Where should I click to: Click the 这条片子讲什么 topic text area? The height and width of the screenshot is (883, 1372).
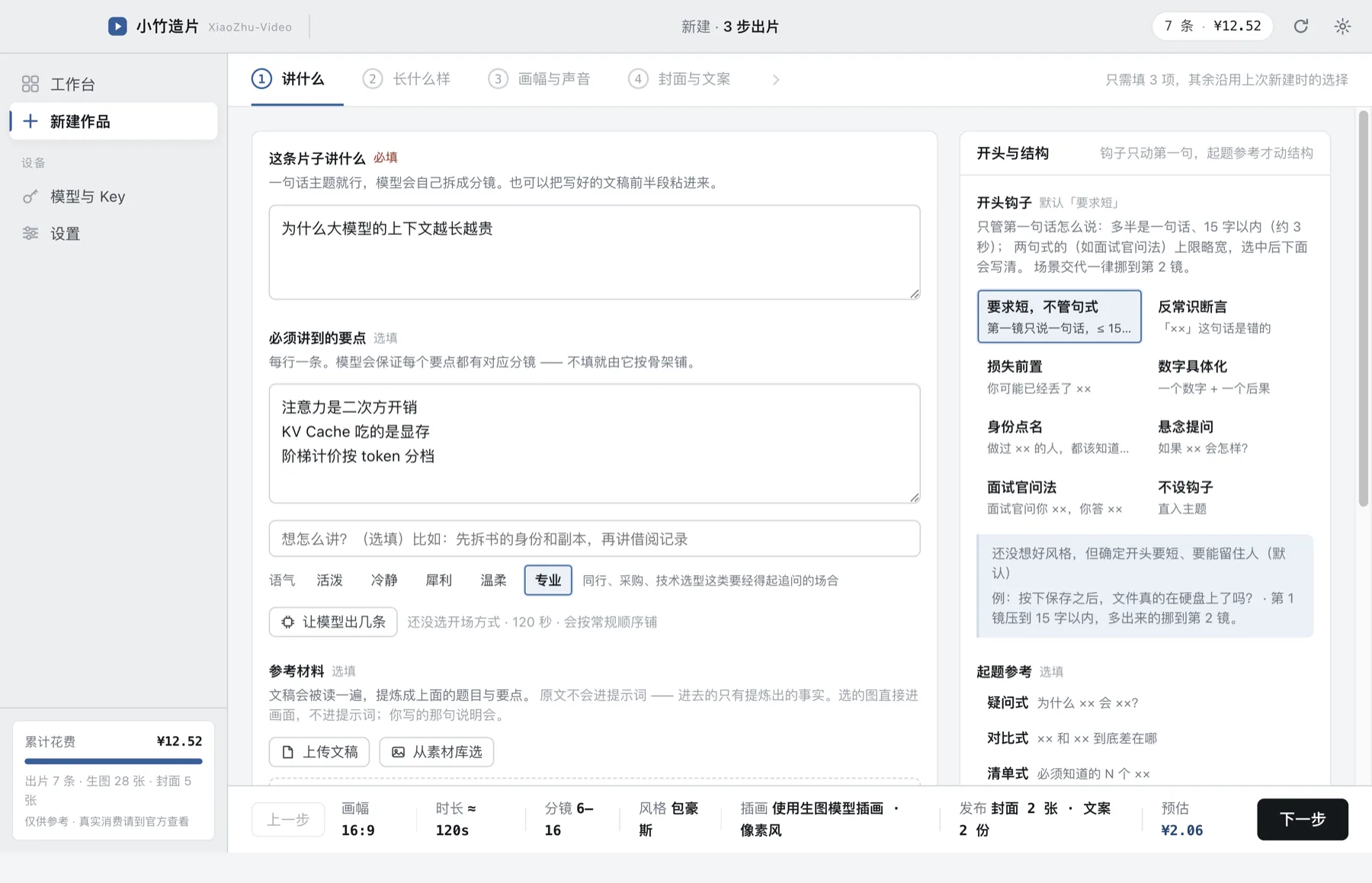594,252
